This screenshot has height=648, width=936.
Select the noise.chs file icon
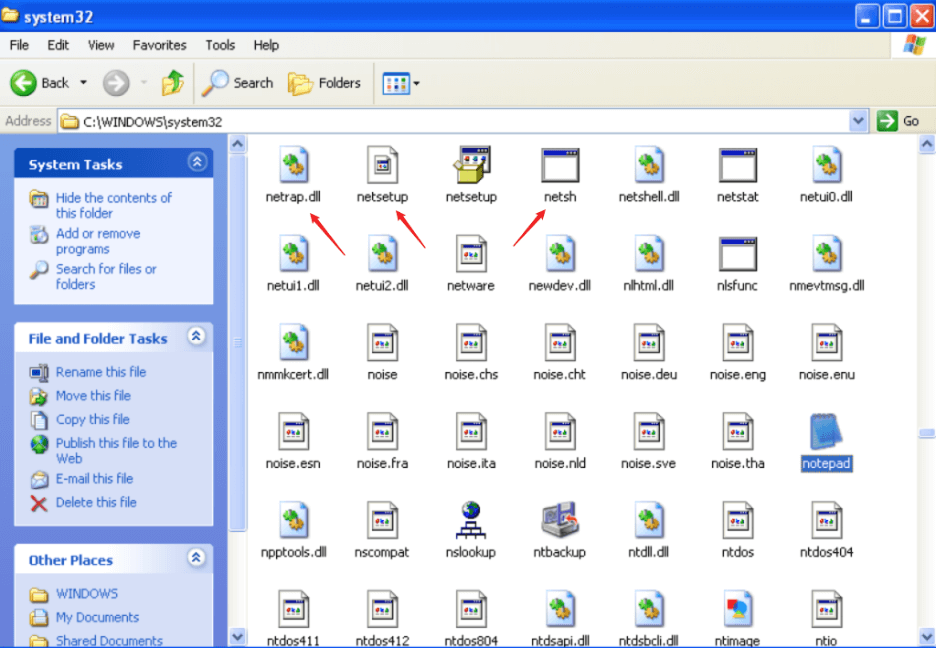tap(471, 342)
